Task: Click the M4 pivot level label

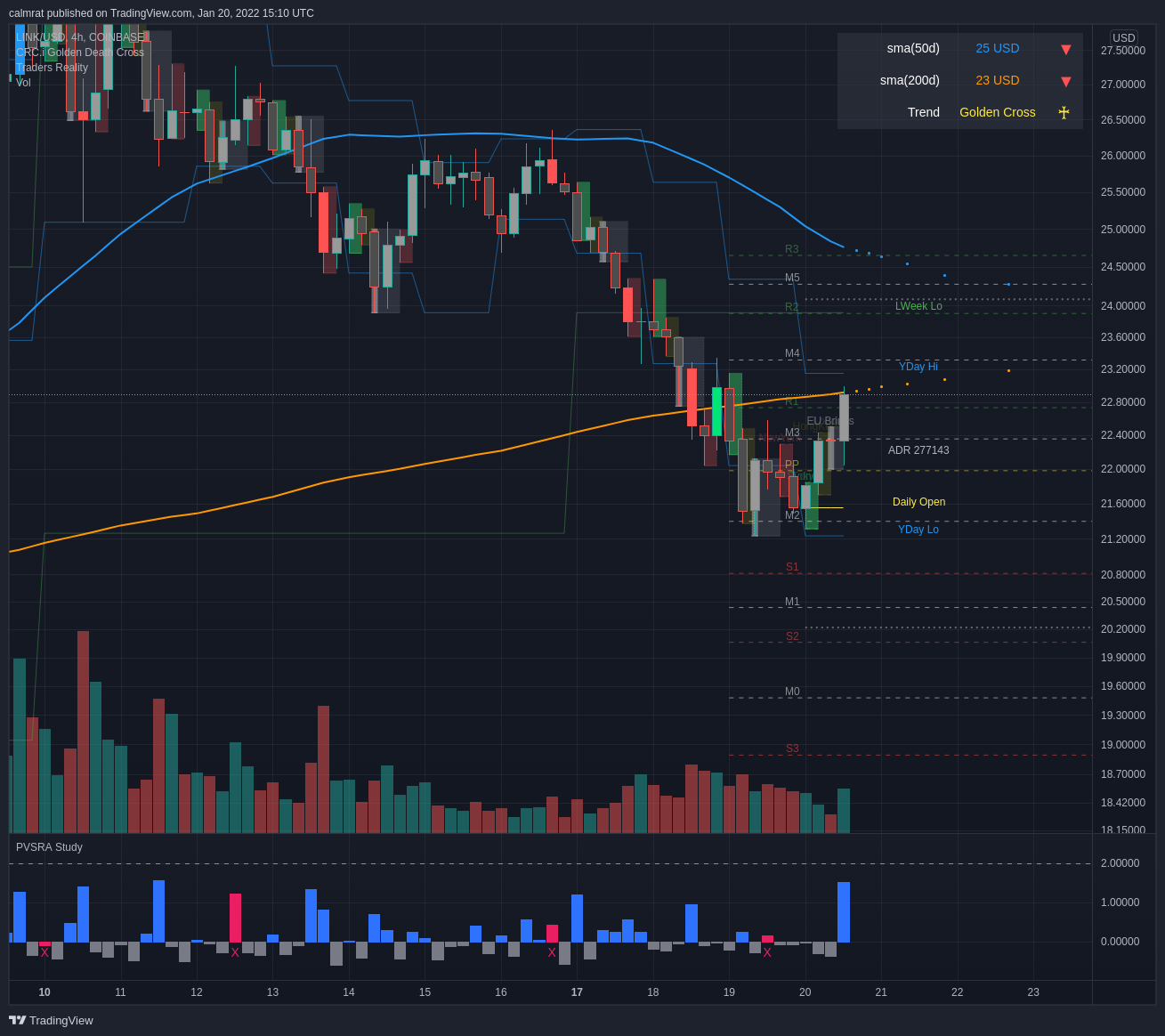Action: point(792,353)
